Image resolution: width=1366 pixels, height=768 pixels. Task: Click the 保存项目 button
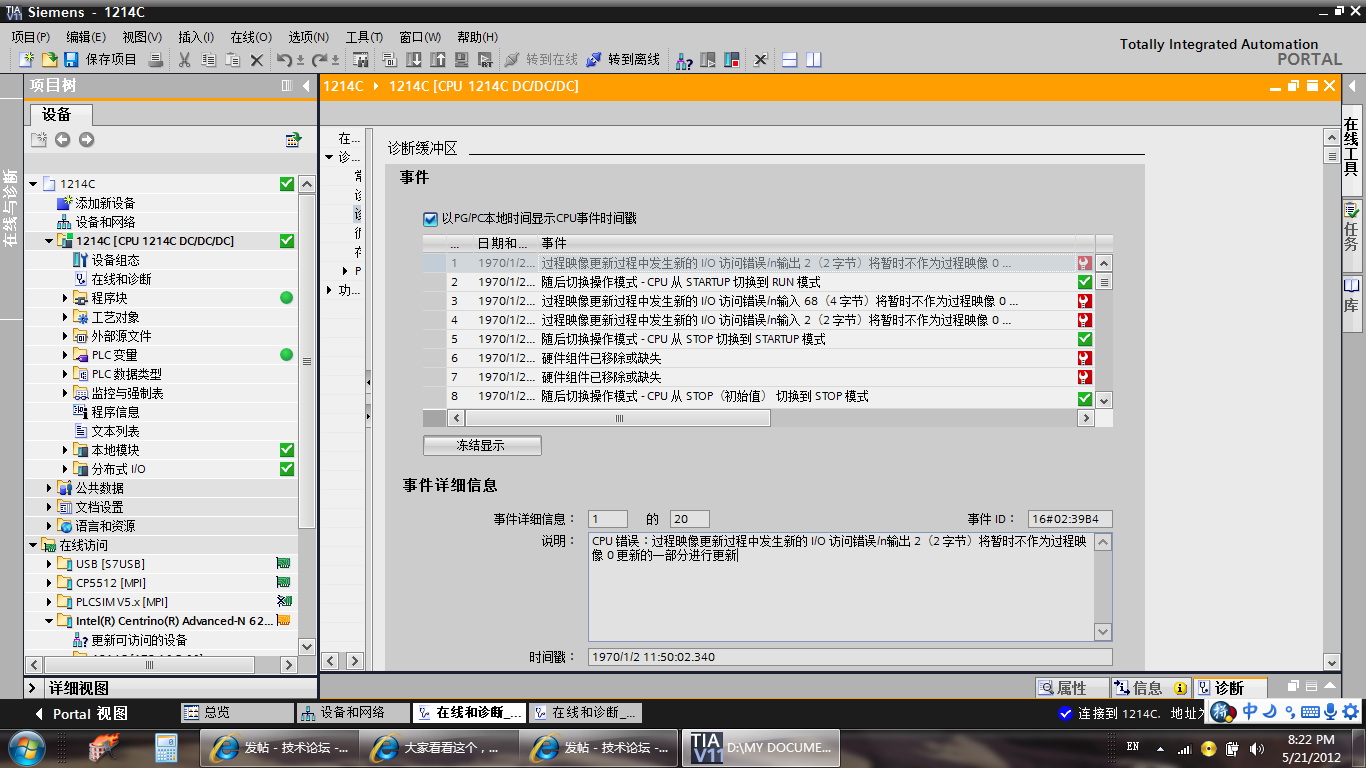[100, 60]
